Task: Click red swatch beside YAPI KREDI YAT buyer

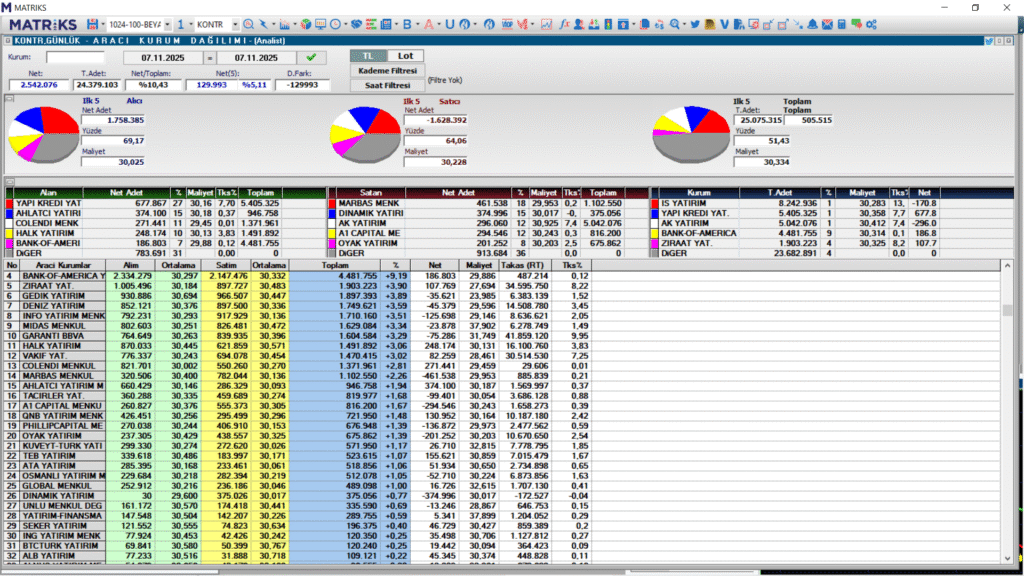Action: 9,203
